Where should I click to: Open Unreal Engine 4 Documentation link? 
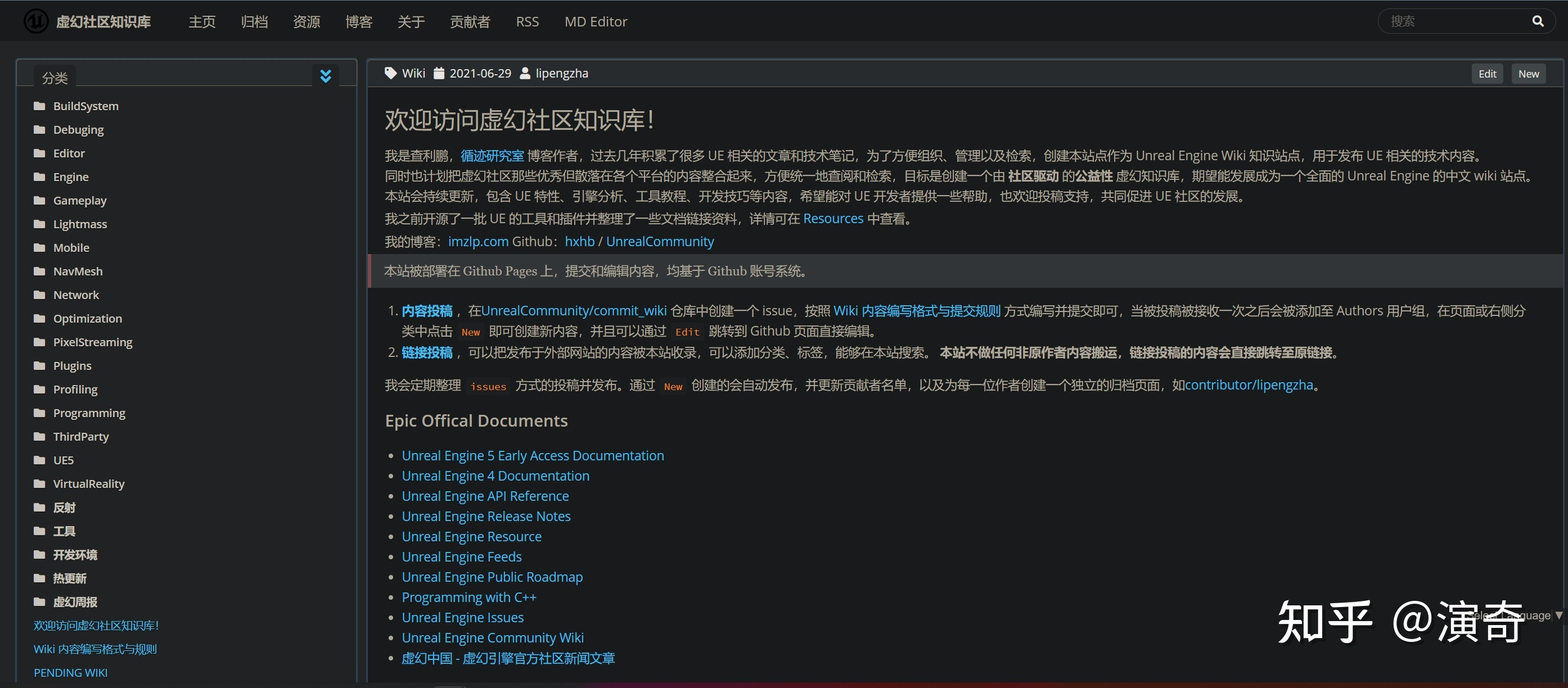pos(495,476)
